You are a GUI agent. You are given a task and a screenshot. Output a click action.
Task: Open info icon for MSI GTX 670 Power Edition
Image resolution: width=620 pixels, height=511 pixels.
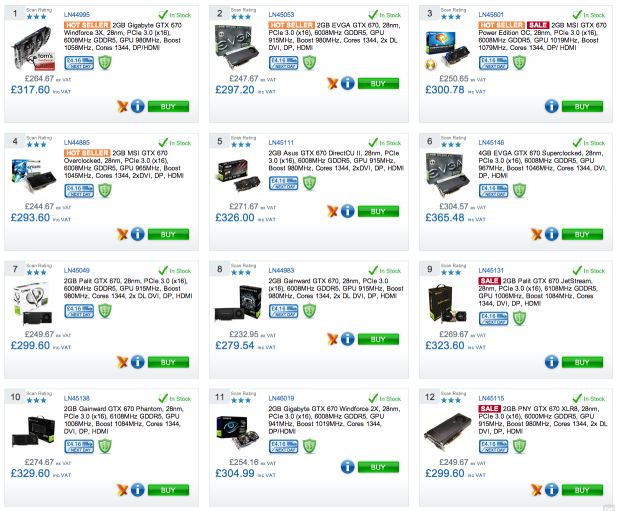pos(552,106)
